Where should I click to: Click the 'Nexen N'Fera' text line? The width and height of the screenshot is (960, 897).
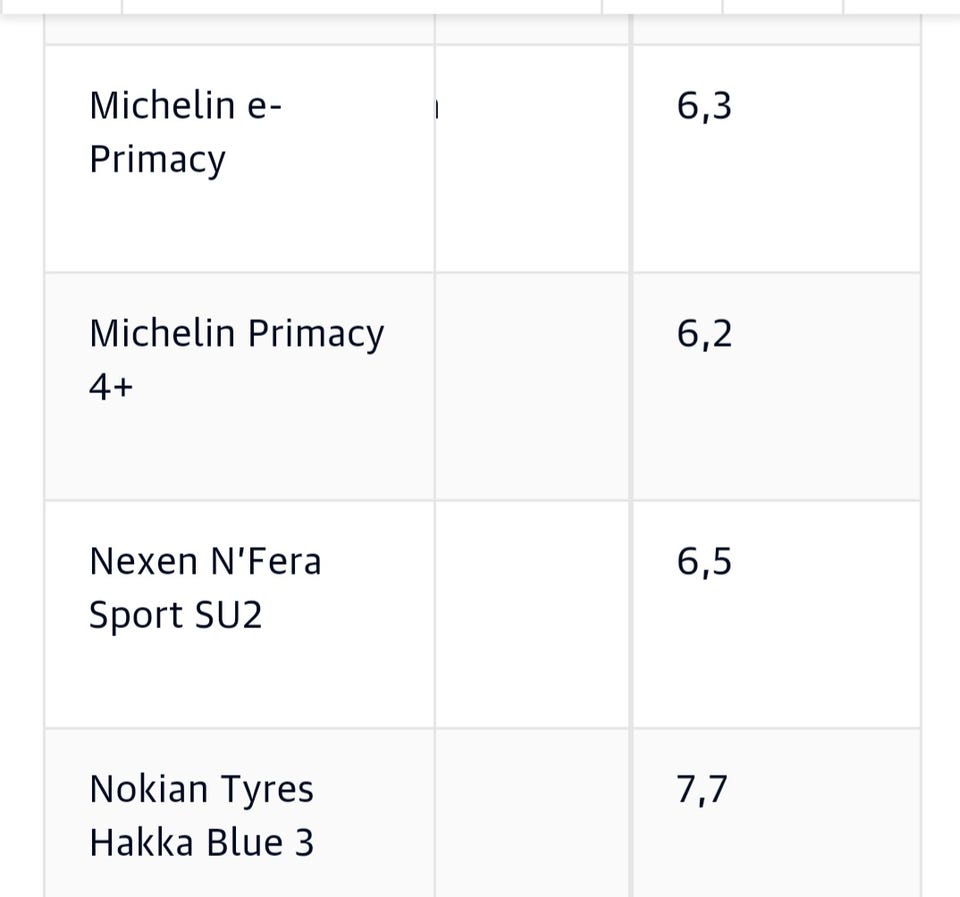pyautogui.click(x=205, y=561)
